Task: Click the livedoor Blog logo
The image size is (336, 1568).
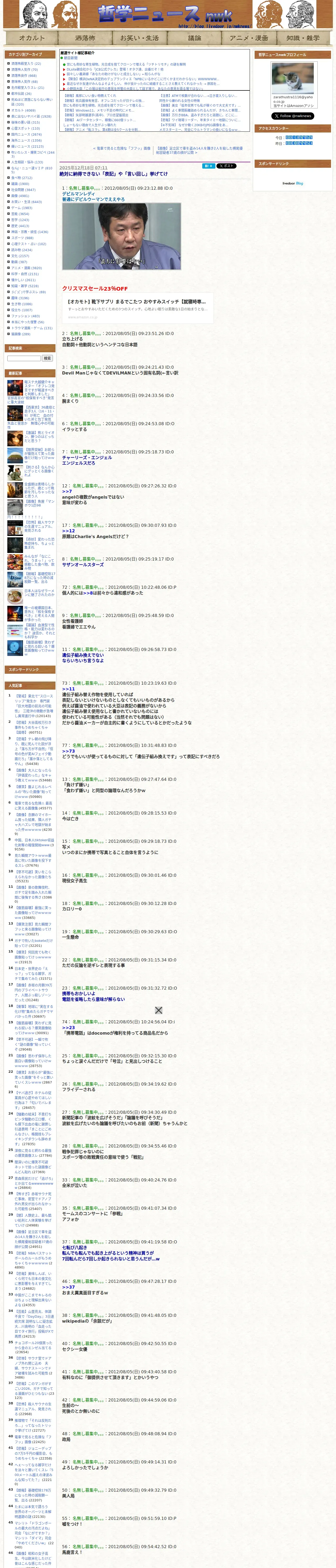Action: click(293, 183)
